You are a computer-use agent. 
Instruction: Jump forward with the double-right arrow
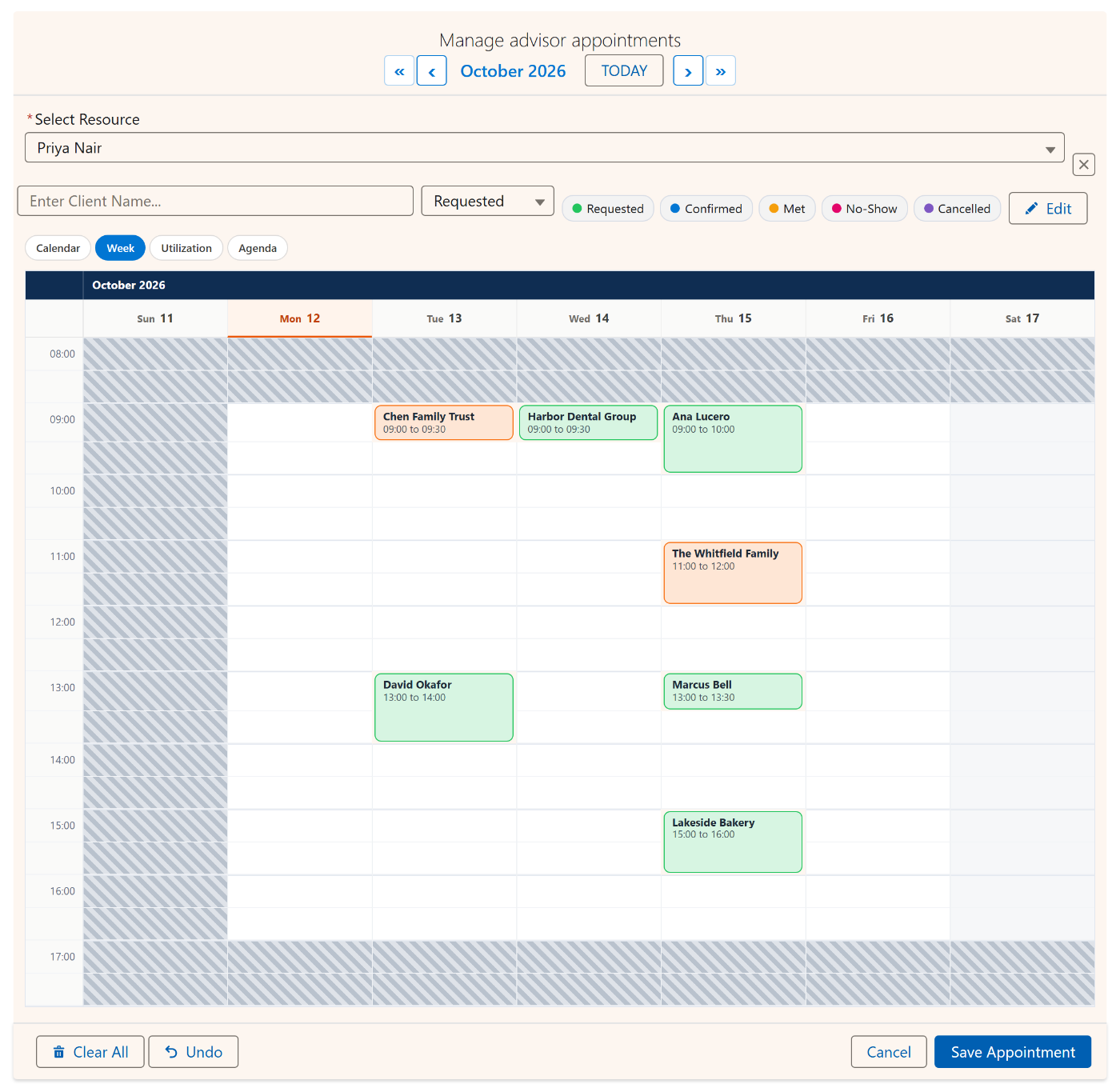pyautogui.click(x=721, y=70)
